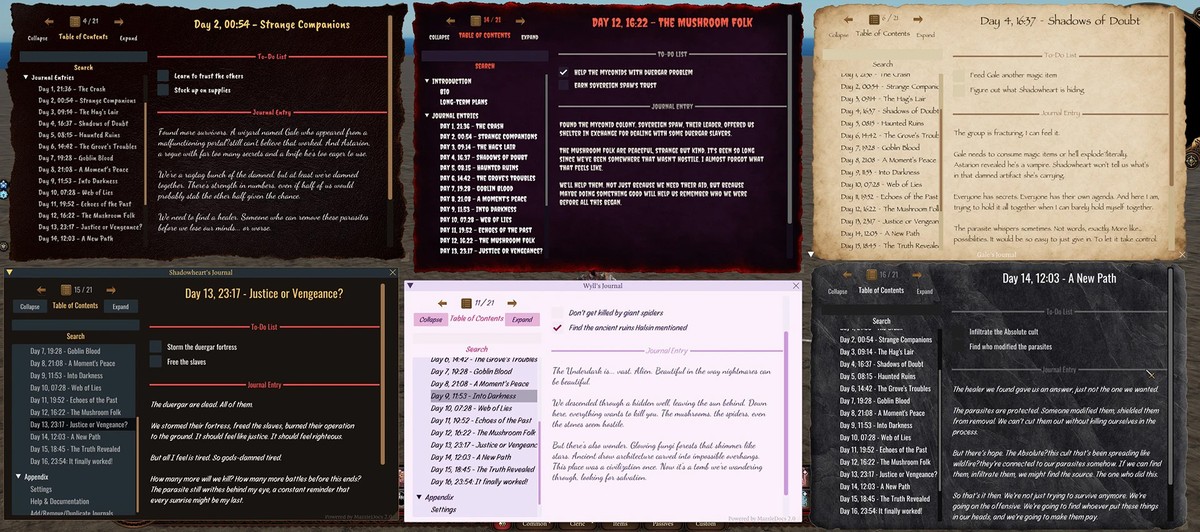The height and width of the screenshot is (532, 1200).
Task: Collapse Journal Entries tree in Strange Companions journal
Action: (x=26, y=76)
